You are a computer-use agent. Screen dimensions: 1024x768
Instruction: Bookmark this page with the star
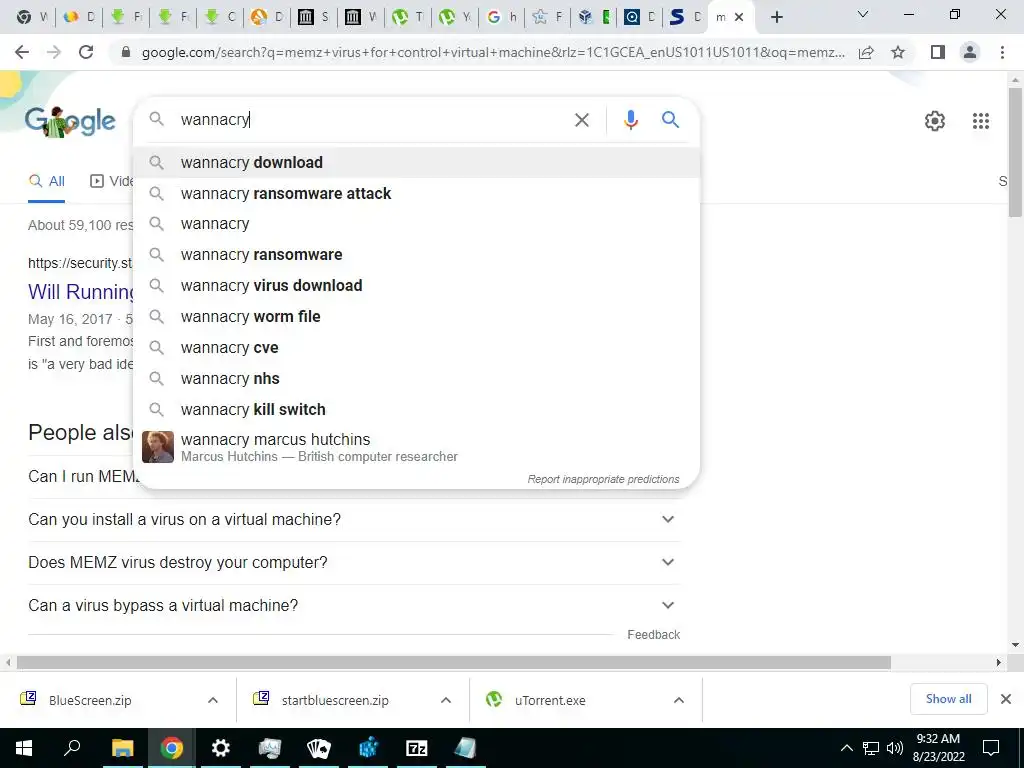coord(898,52)
